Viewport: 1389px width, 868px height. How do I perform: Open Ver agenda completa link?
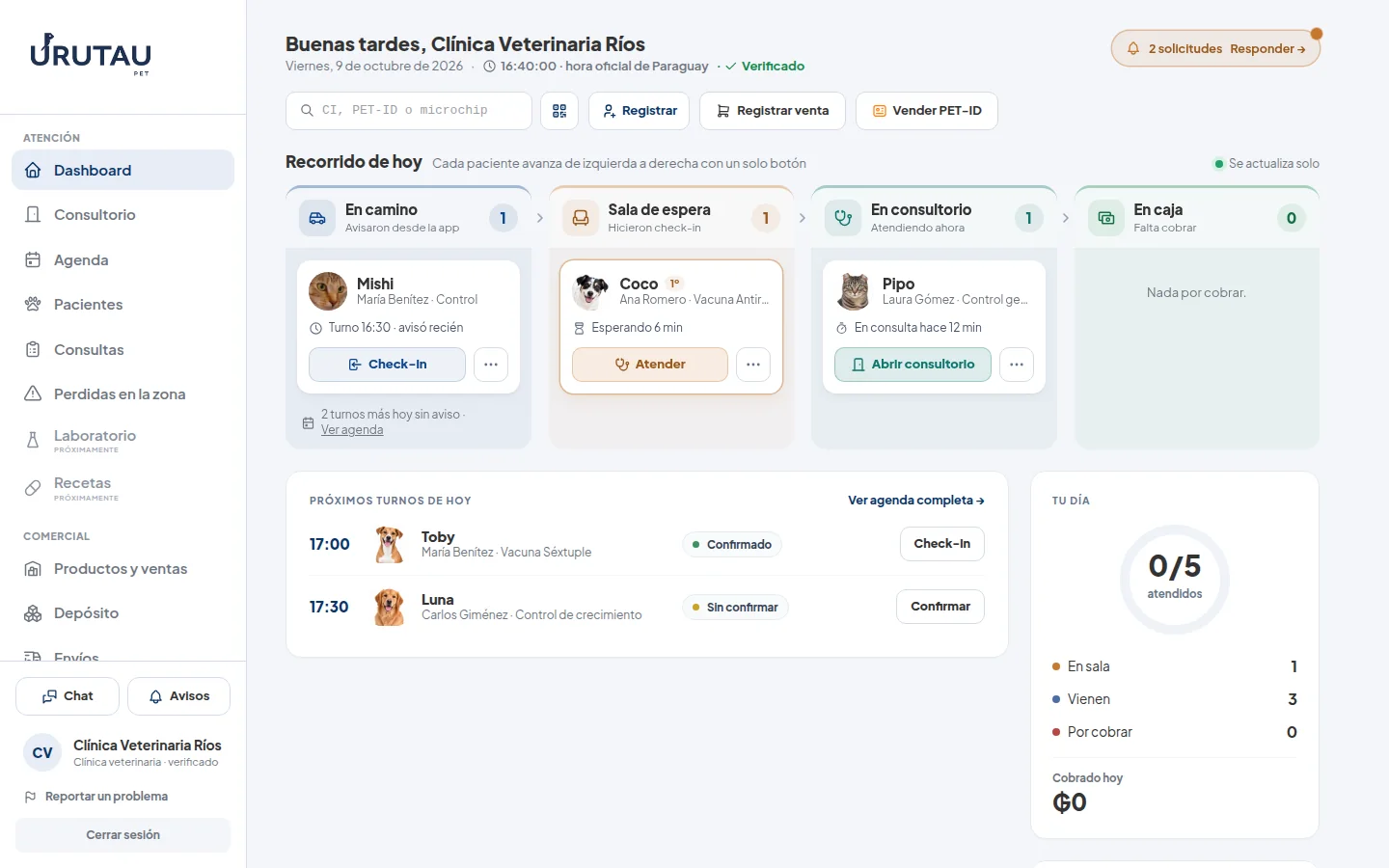tap(916, 501)
